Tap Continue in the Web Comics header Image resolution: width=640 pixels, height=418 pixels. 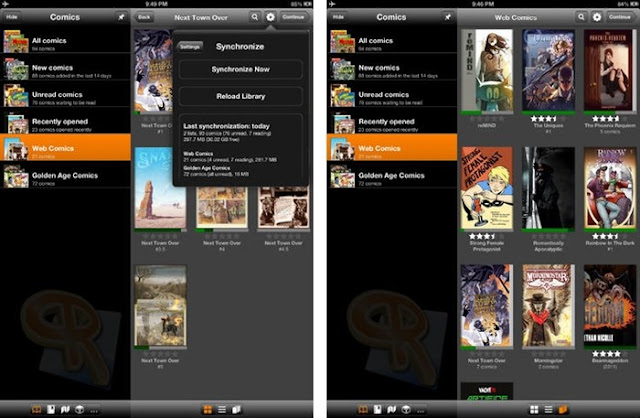[x=620, y=17]
